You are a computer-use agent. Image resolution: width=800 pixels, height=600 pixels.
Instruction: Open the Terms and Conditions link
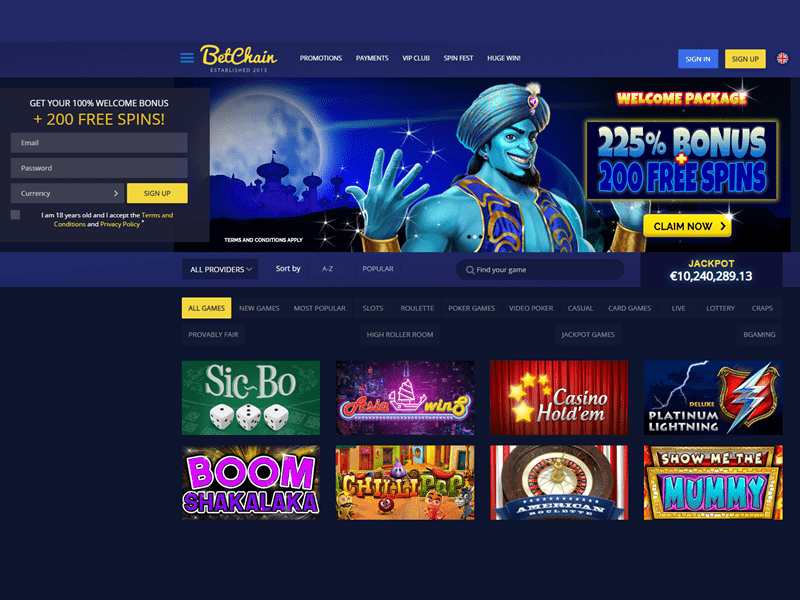tap(113, 219)
